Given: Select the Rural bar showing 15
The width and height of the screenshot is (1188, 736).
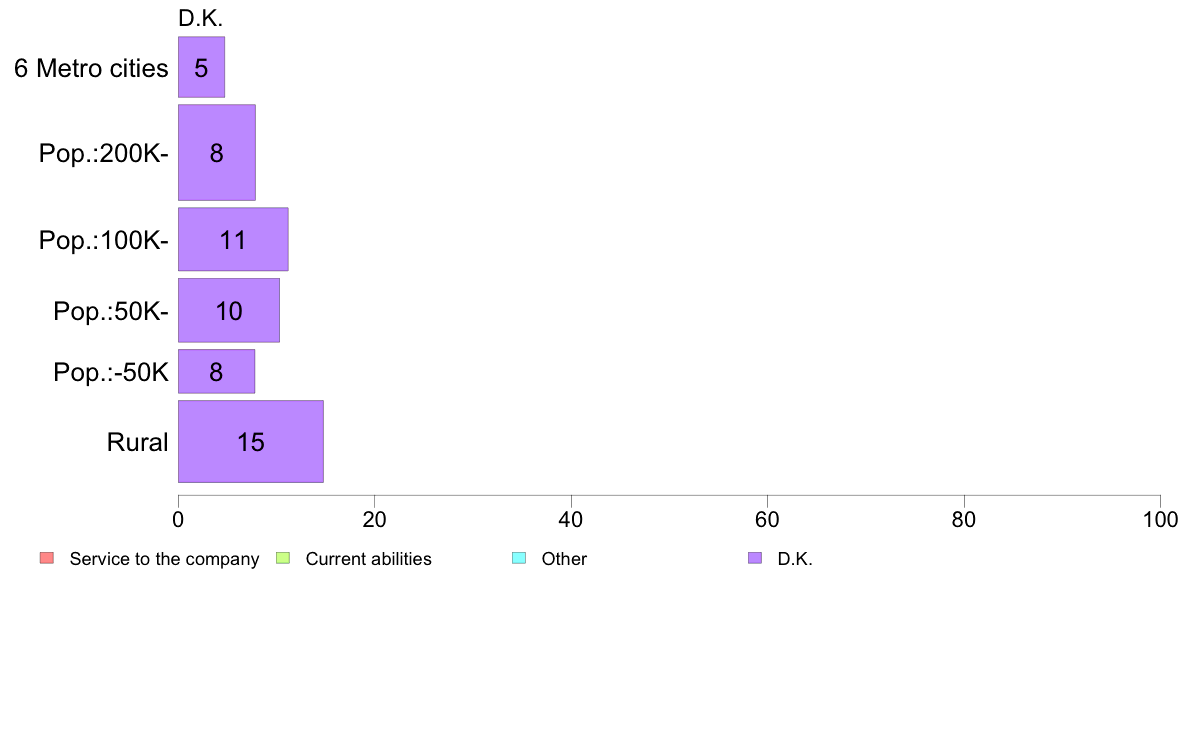Looking at the screenshot, I should pyautogui.click(x=250, y=442).
